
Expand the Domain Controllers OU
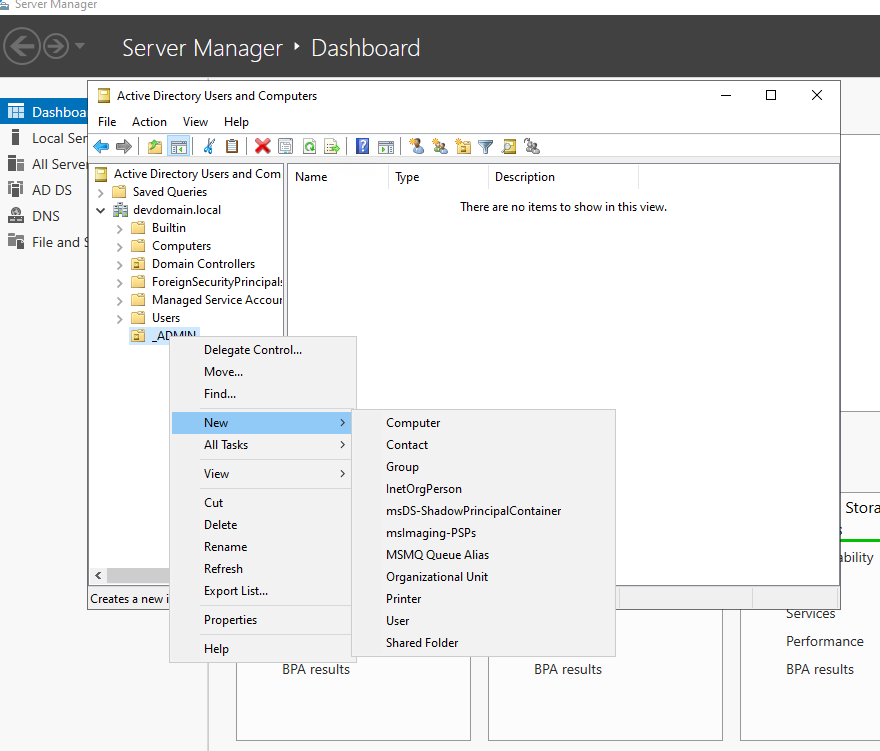pyautogui.click(x=120, y=265)
